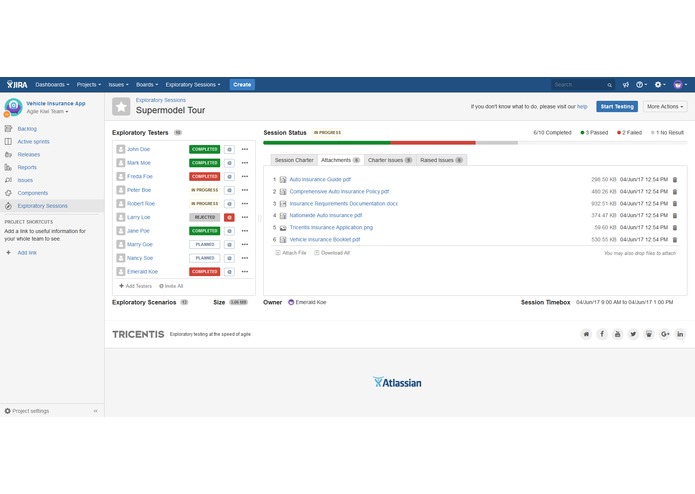Open Tricentis LinkedIn icon
Screen dimensions: 695x494
tap(680, 334)
